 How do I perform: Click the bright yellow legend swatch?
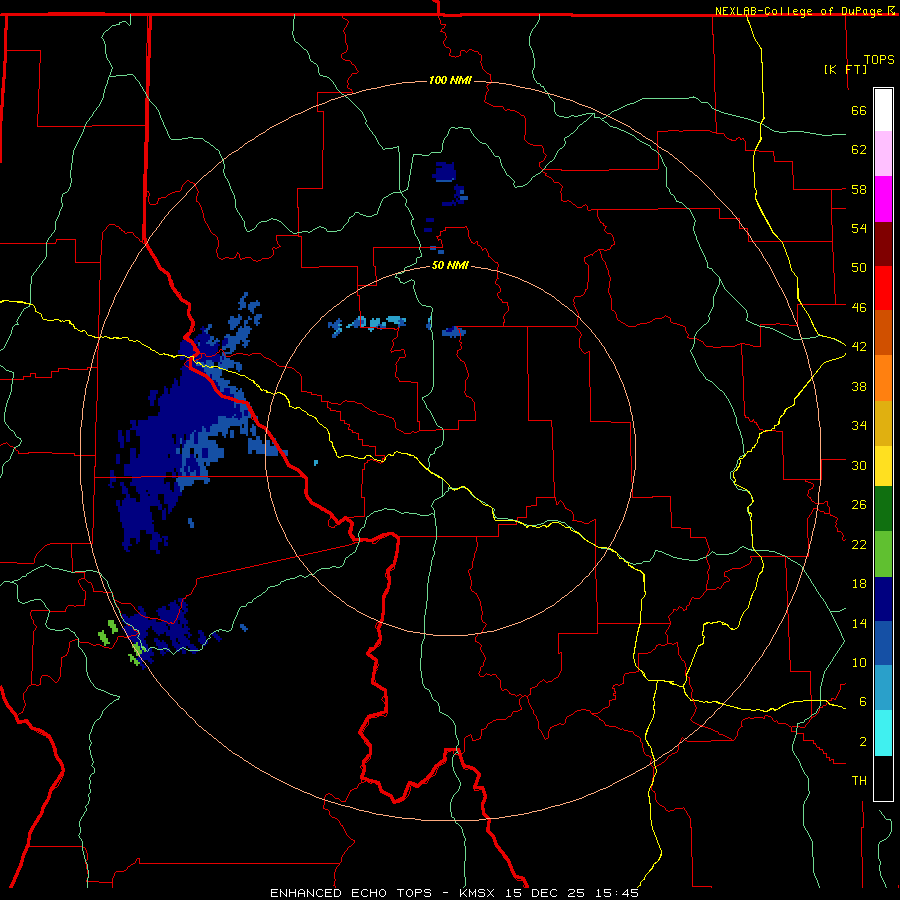(883, 466)
